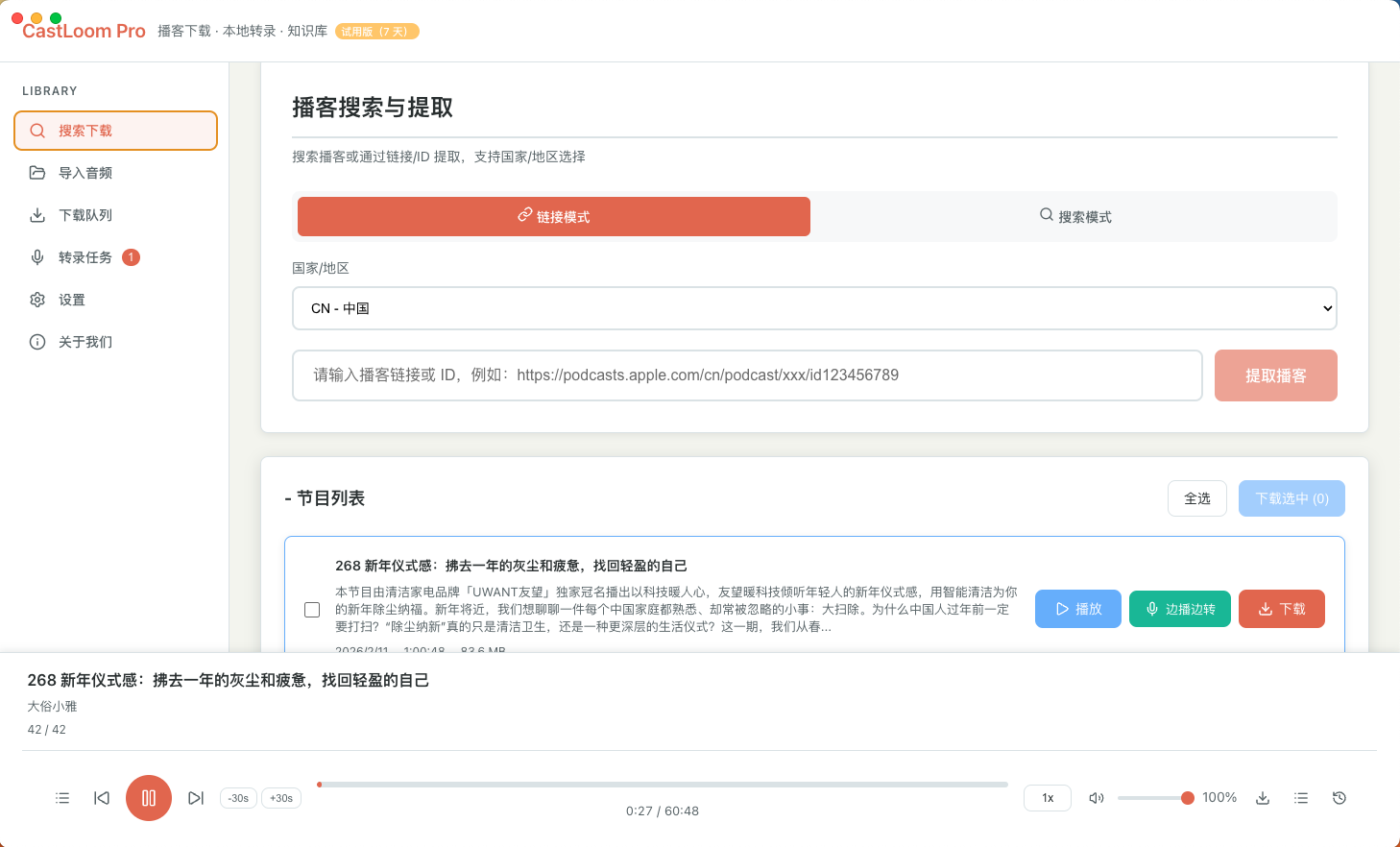Select the checkbox for episode 268
This screenshot has width=1400, height=847.
point(312,609)
